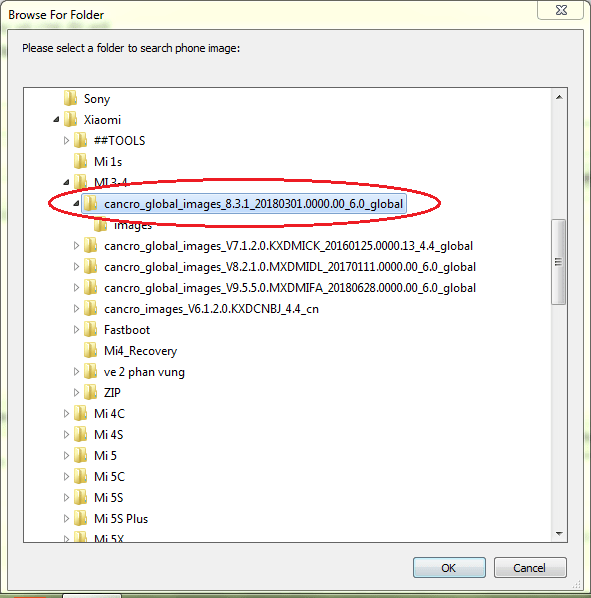Click the V8.2.1.0.MXDMIDL folder icon
This screenshot has height=598, width=591.
click(91, 267)
